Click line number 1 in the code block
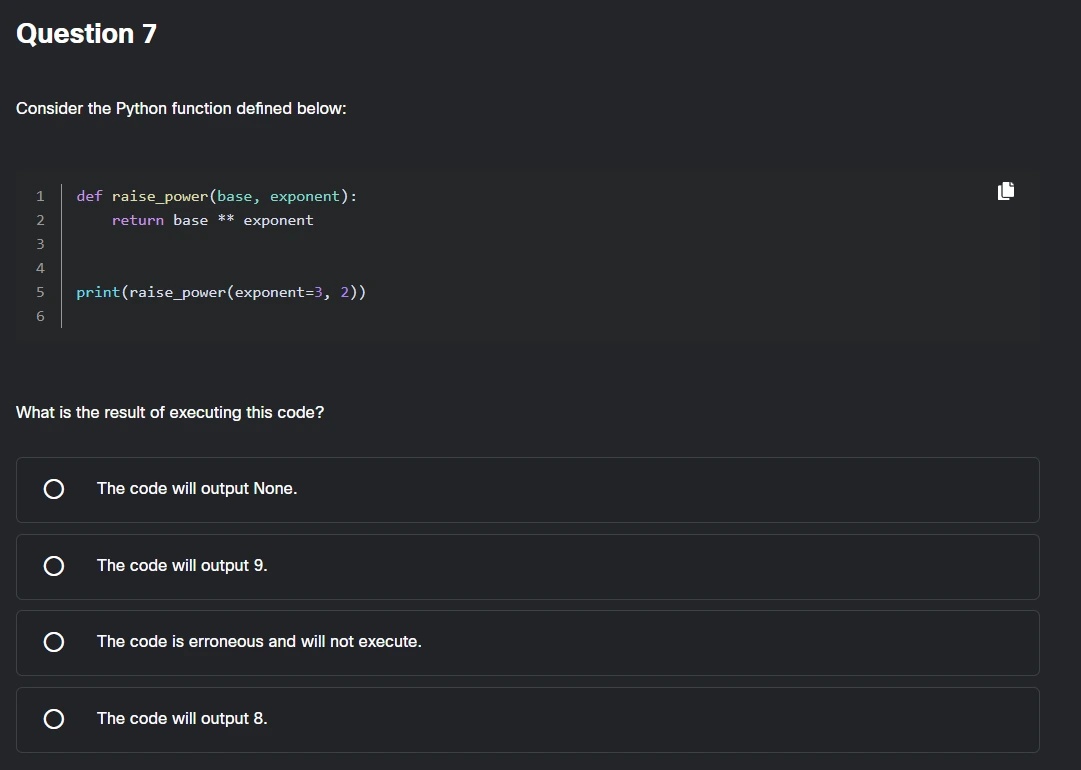The image size is (1081, 770). (40, 196)
